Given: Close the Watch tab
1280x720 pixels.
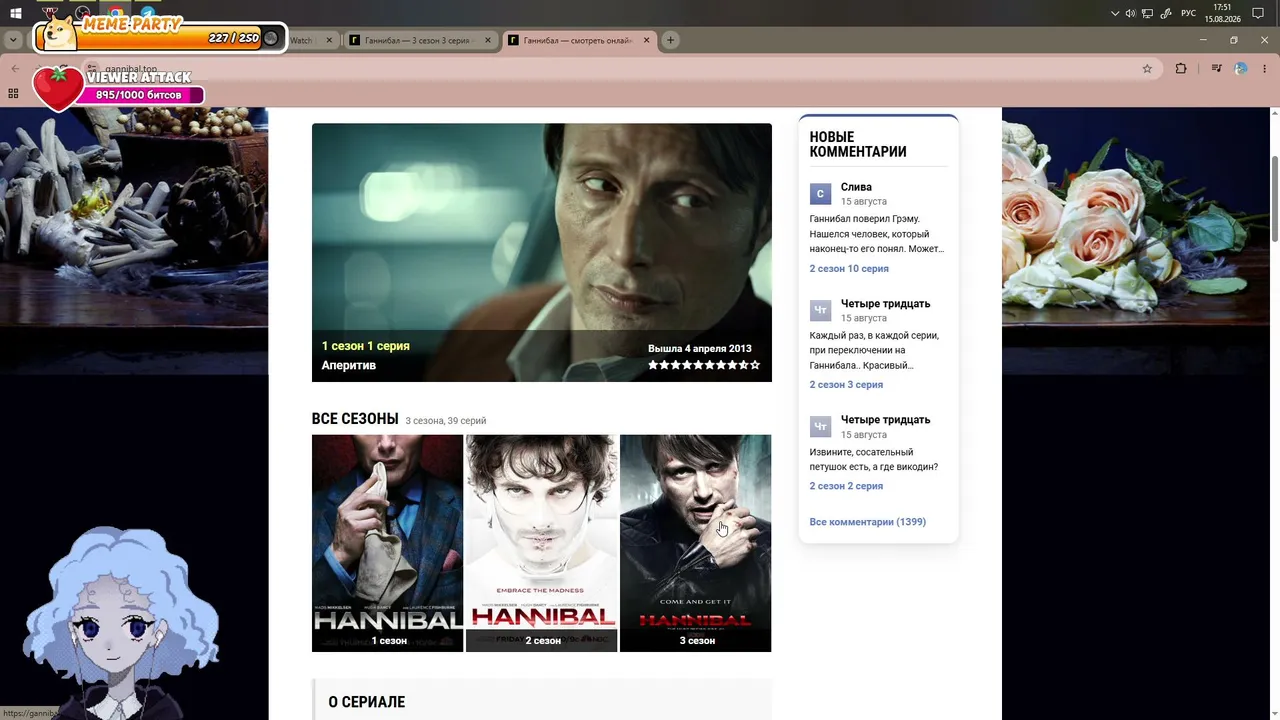Looking at the screenshot, I should coord(327,40).
